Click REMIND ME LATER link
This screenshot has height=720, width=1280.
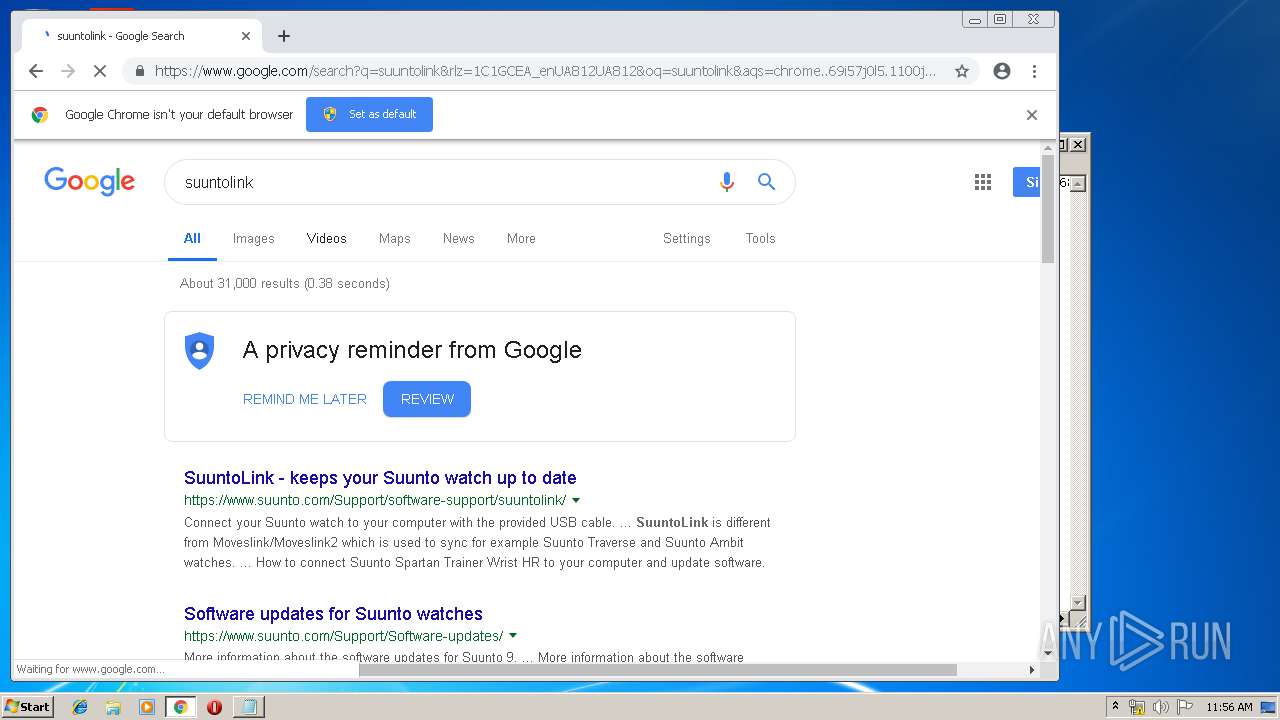[305, 399]
